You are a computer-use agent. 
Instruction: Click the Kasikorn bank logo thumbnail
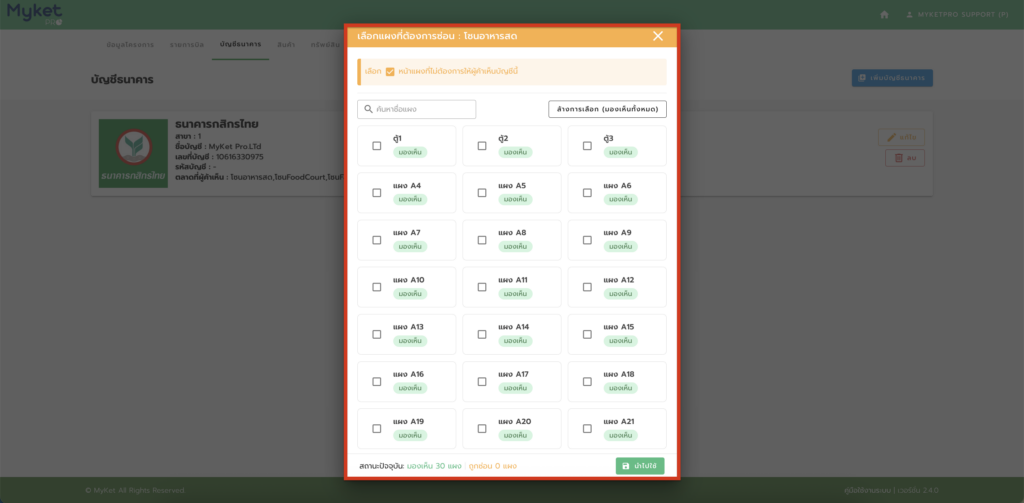click(133, 154)
